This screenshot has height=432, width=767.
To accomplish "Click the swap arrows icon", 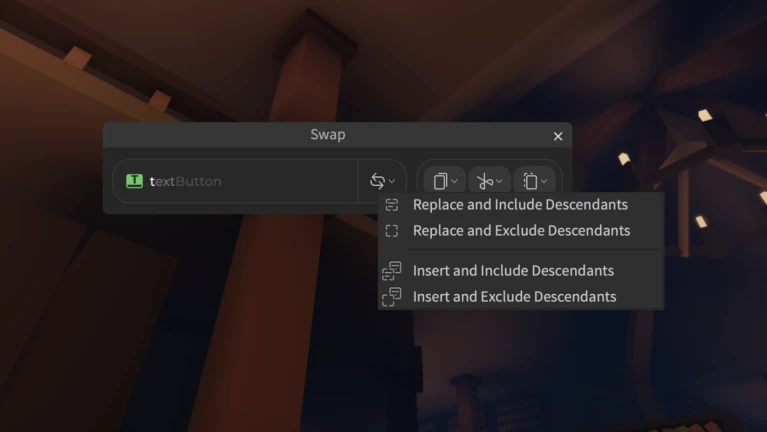I will tap(377, 181).
